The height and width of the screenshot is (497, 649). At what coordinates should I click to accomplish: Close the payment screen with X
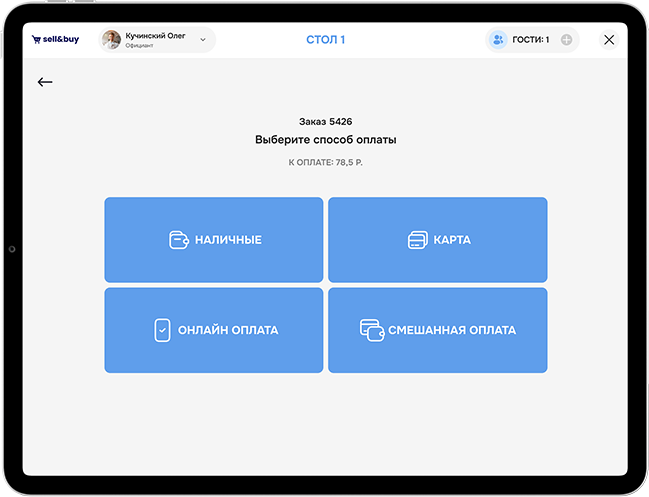pos(609,40)
